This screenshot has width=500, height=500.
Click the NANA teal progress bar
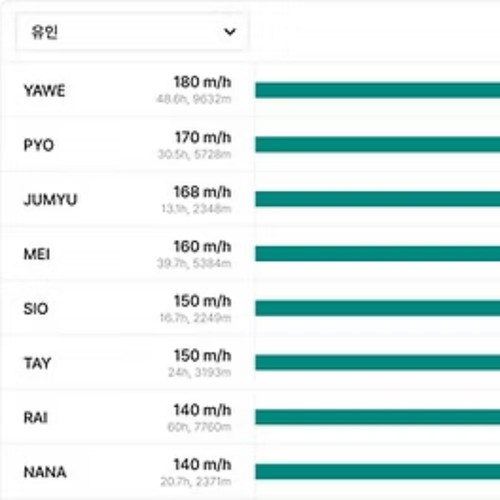(x=378, y=472)
